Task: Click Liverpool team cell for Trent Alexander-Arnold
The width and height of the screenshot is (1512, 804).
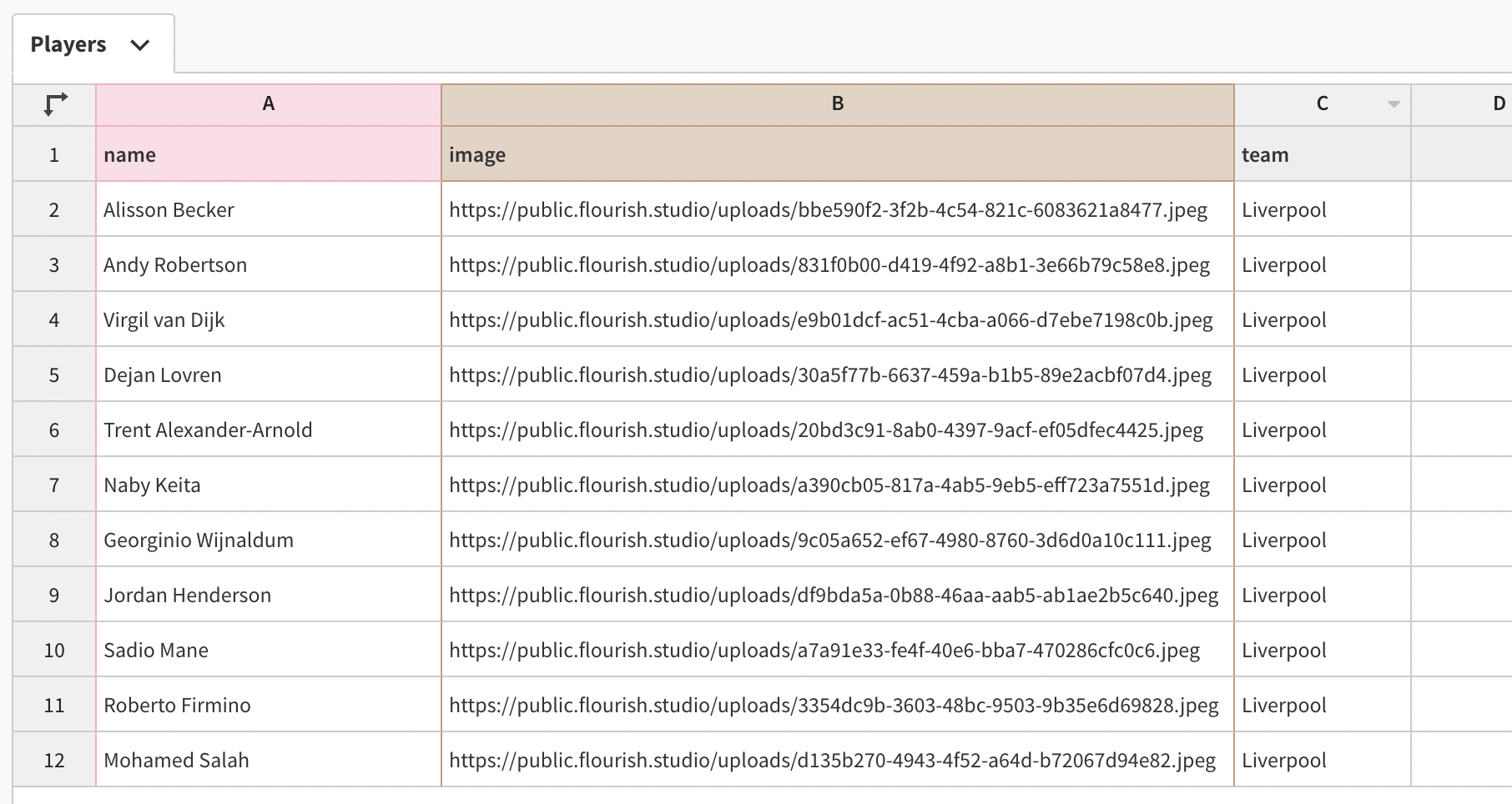Action: tap(1323, 430)
